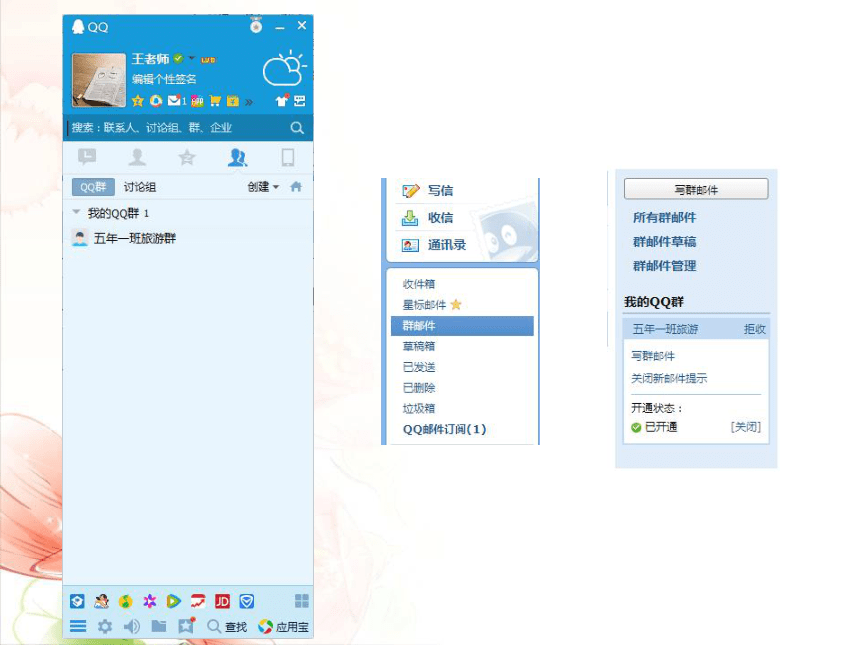The height and width of the screenshot is (645, 860).
Task: Open the app grid manager icon
Action: (302, 601)
